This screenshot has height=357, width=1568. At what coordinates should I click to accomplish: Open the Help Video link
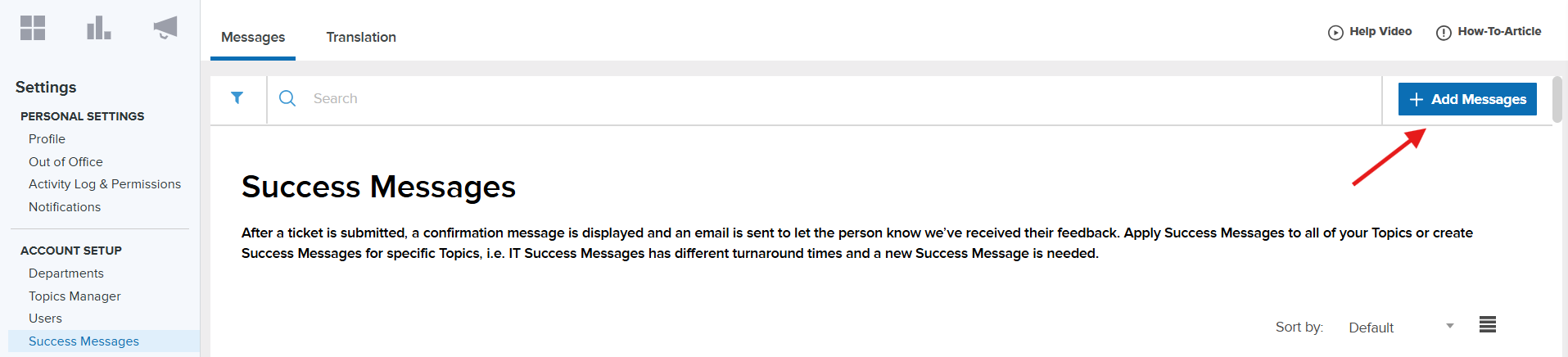point(1370,32)
